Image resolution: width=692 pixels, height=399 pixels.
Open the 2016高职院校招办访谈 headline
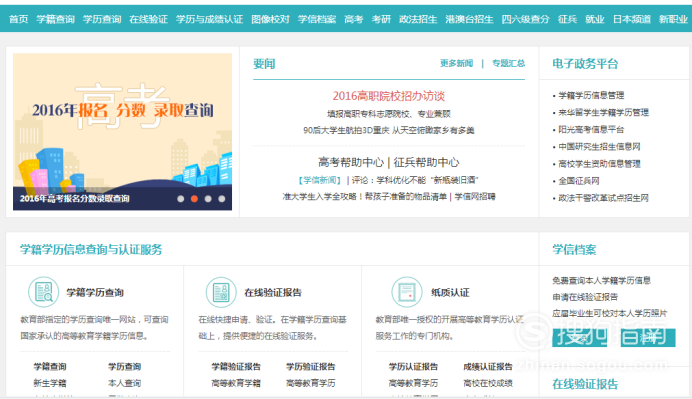tap(389, 96)
